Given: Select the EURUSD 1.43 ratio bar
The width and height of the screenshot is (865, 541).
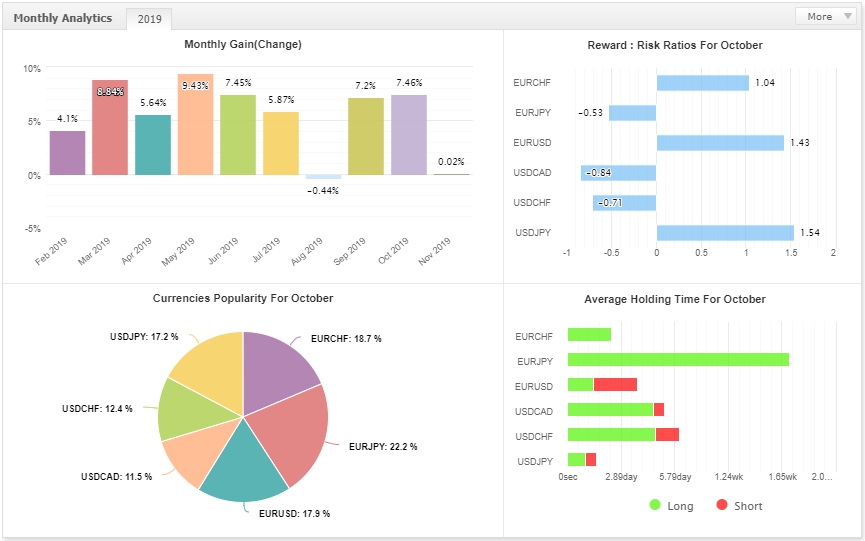Looking at the screenshot, I should 720,143.
